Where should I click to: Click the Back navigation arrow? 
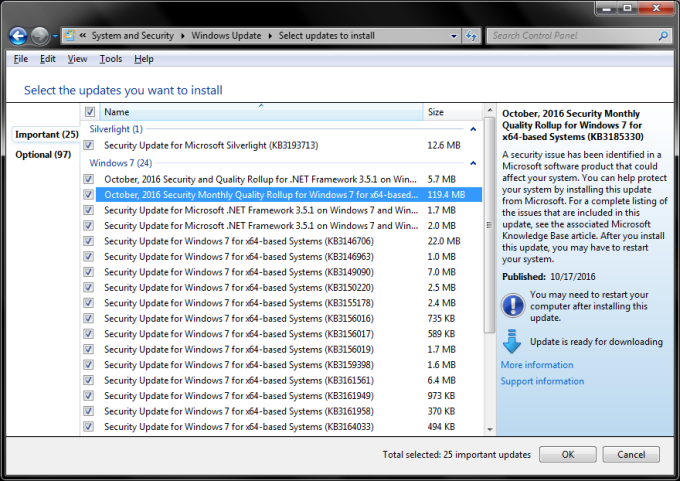pos(18,36)
